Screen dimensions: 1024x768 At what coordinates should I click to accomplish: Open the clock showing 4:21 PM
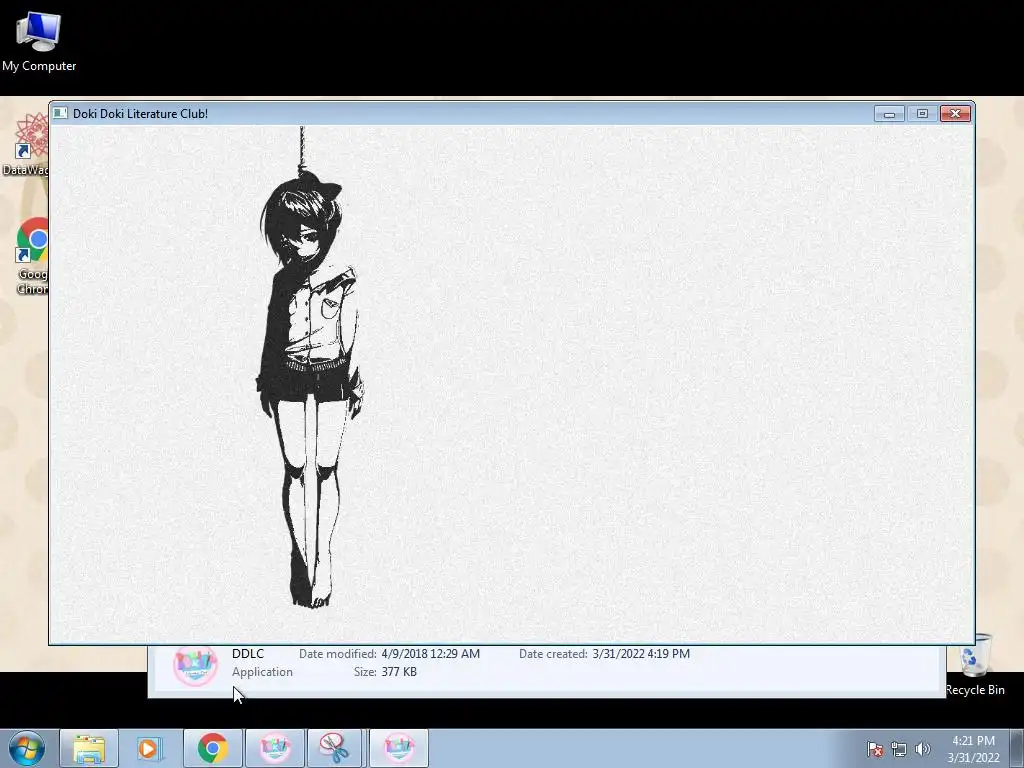coord(973,749)
